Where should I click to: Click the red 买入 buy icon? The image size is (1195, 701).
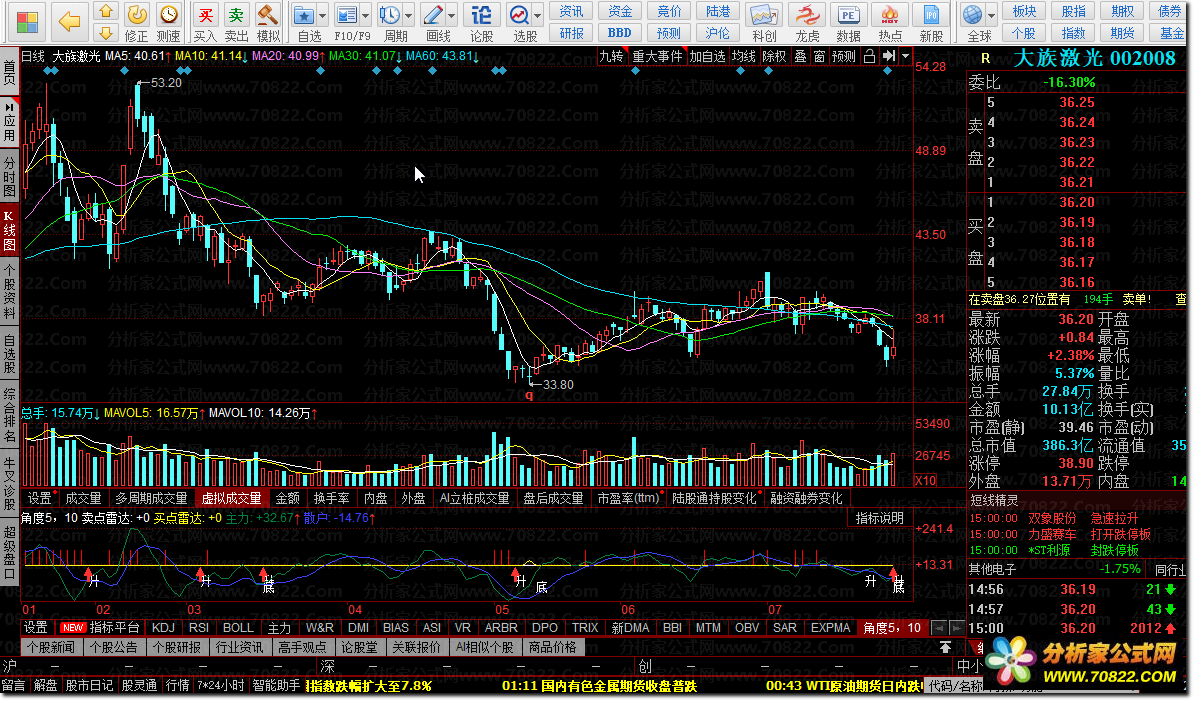(205, 22)
